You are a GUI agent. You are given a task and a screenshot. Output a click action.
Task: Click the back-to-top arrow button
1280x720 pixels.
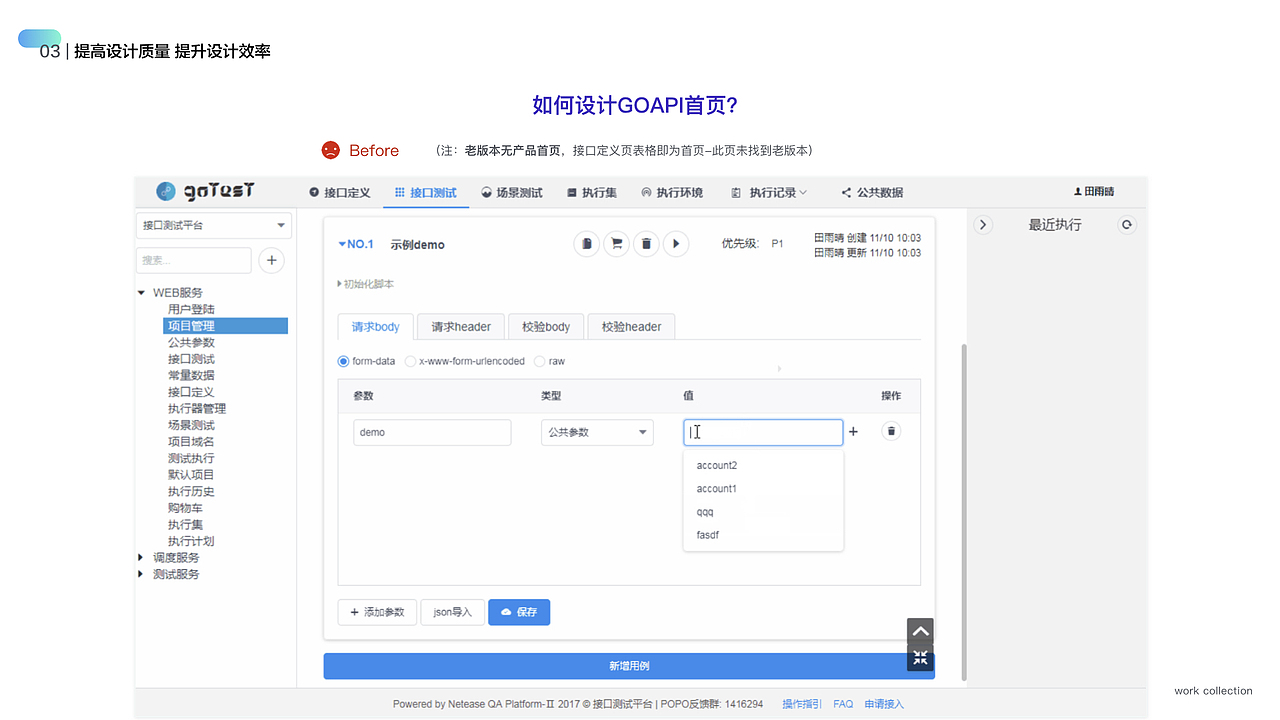920,631
